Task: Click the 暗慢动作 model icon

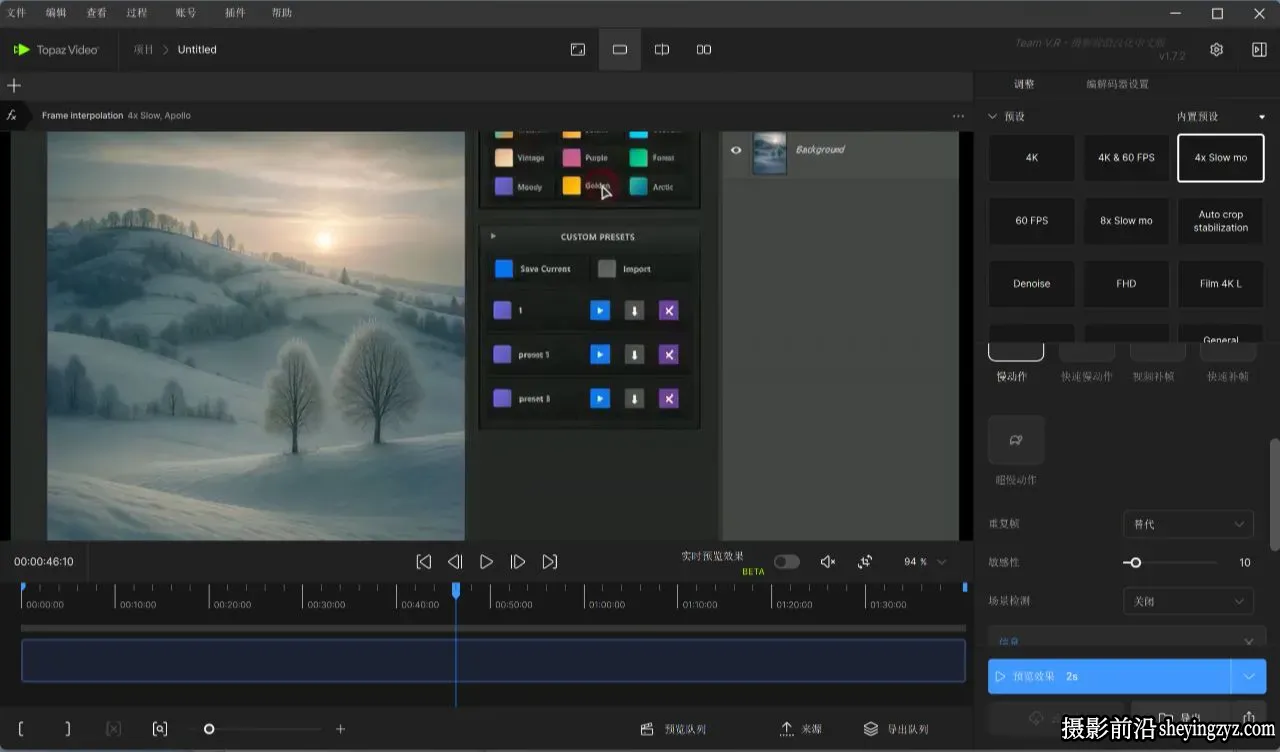Action: pyautogui.click(x=1016, y=440)
